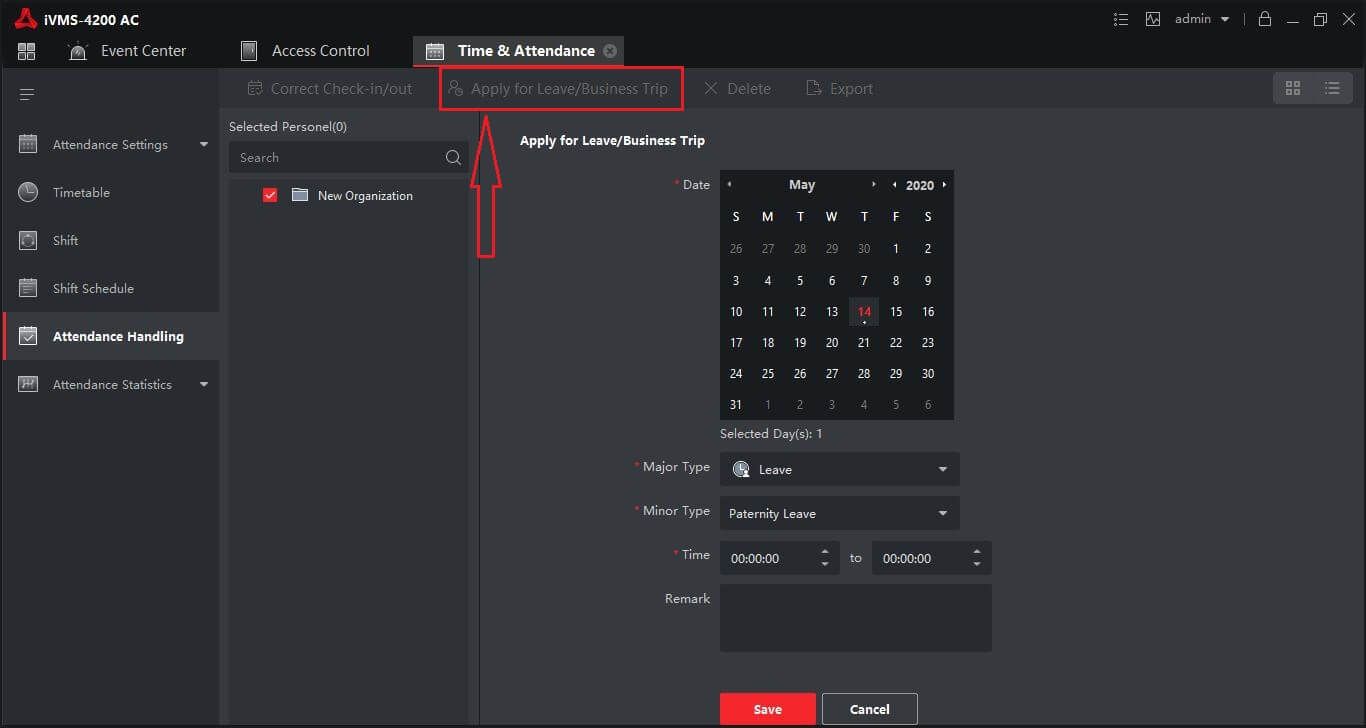1366x728 pixels.
Task: Select May 31 in the calendar
Action: [736, 405]
